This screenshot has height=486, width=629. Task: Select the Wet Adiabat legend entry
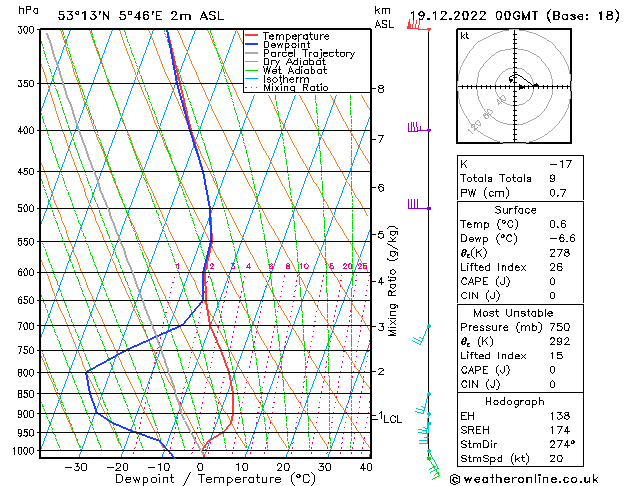pos(295,70)
